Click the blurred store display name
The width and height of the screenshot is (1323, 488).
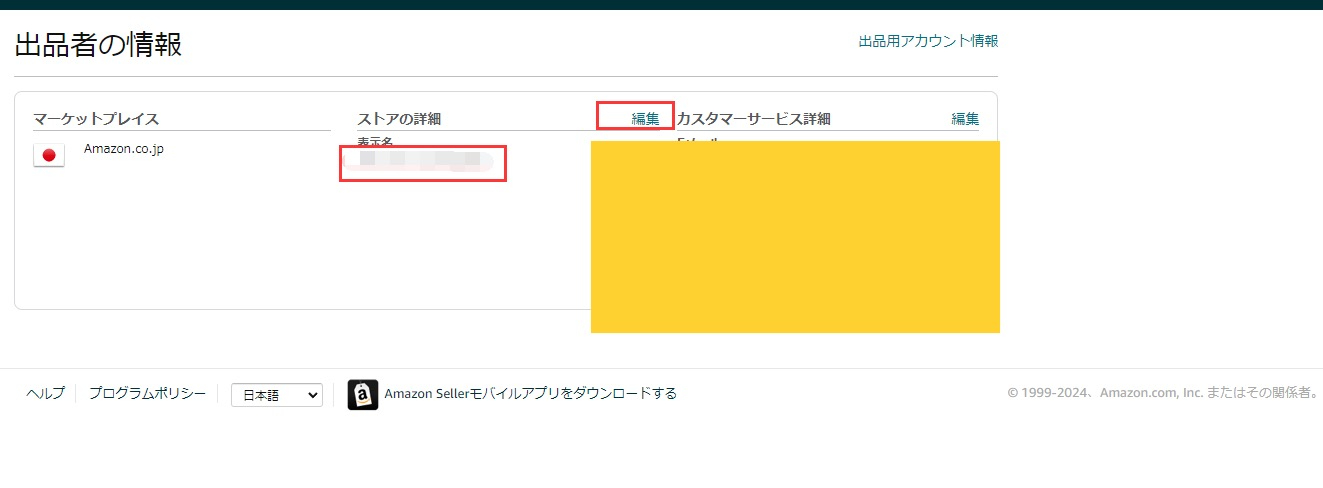(420, 160)
